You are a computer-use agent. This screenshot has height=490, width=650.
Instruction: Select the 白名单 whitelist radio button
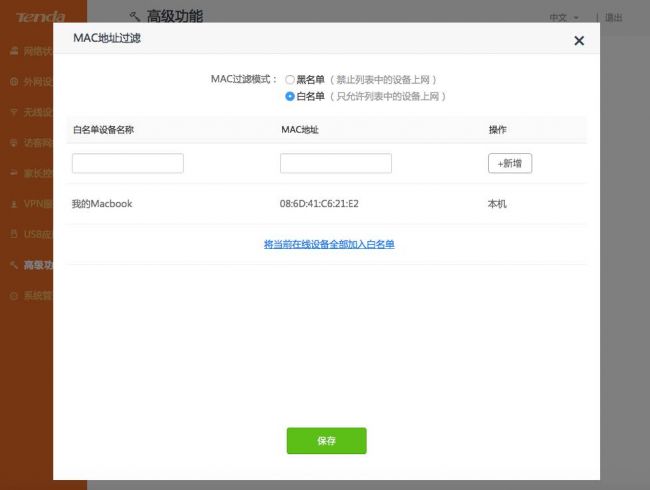[290, 96]
